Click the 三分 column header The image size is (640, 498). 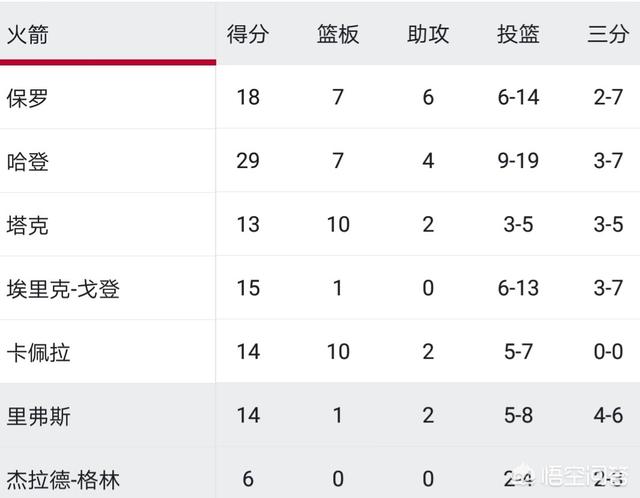click(x=608, y=34)
